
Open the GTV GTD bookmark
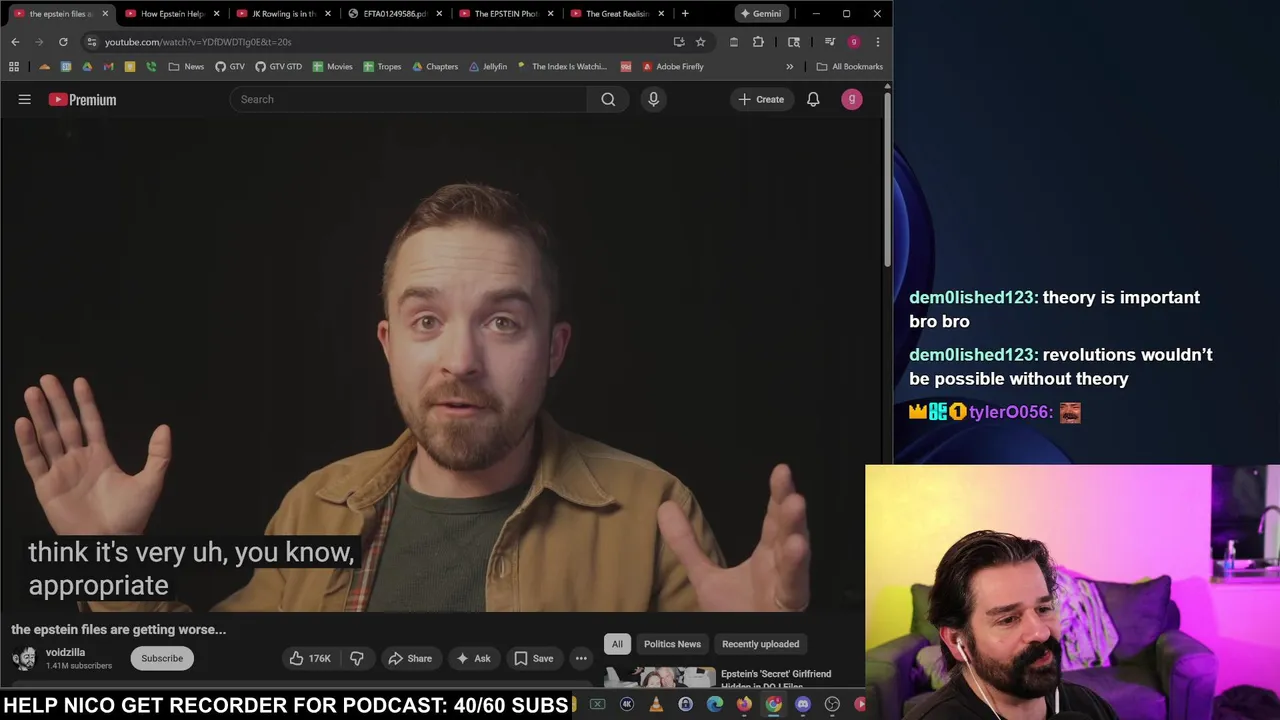tap(278, 67)
